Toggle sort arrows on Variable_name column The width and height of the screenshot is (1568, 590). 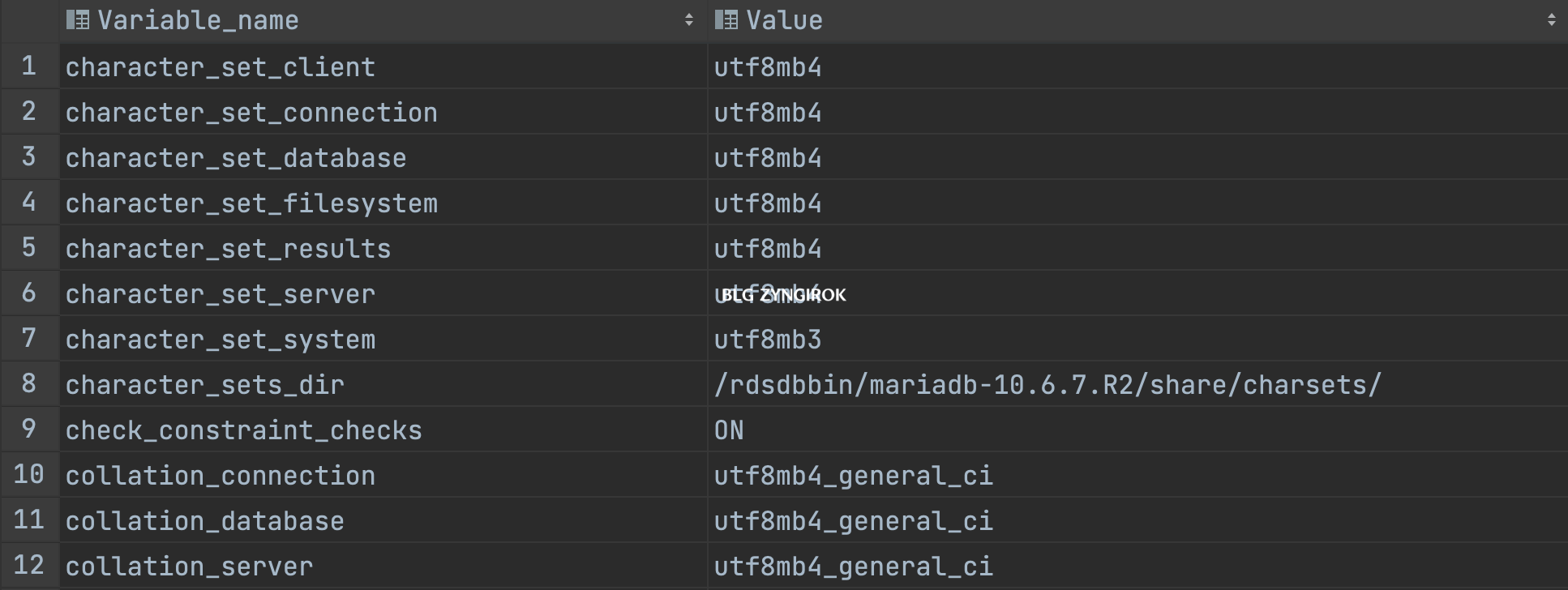[x=689, y=20]
